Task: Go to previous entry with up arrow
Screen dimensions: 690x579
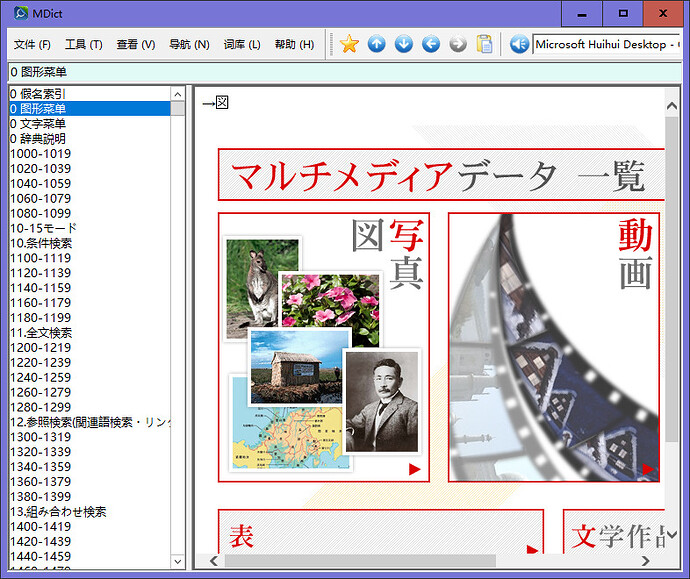Action: [376, 44]
